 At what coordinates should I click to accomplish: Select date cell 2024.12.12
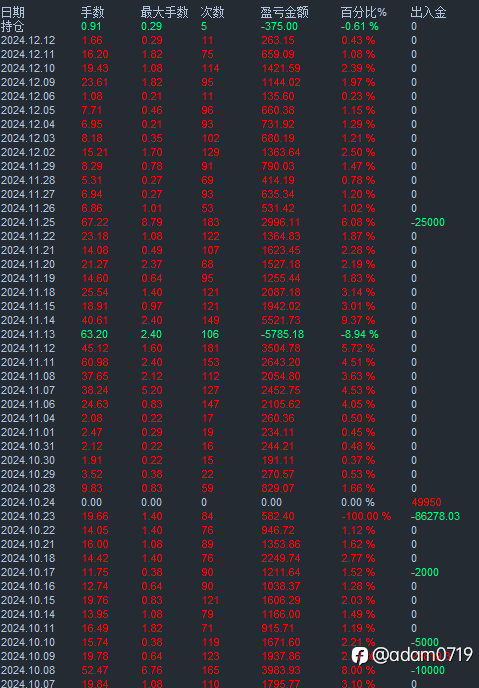(28, 40)
